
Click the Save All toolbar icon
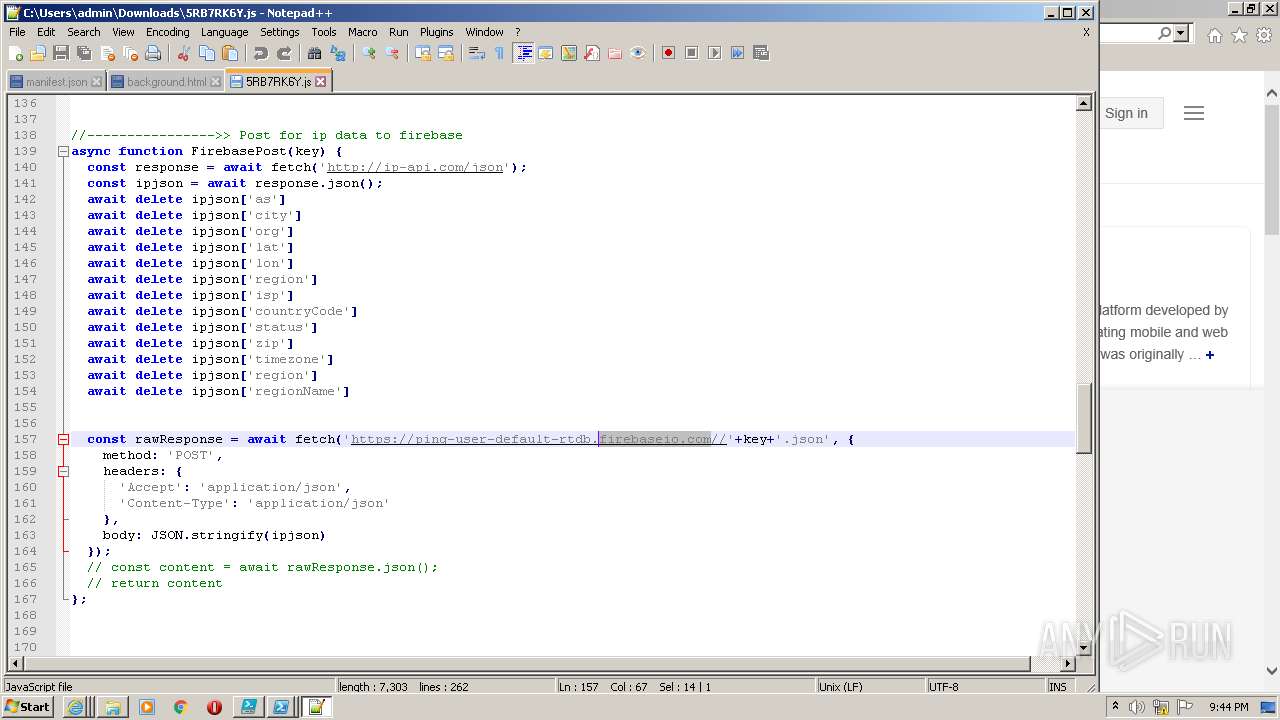tap(84, 53)
